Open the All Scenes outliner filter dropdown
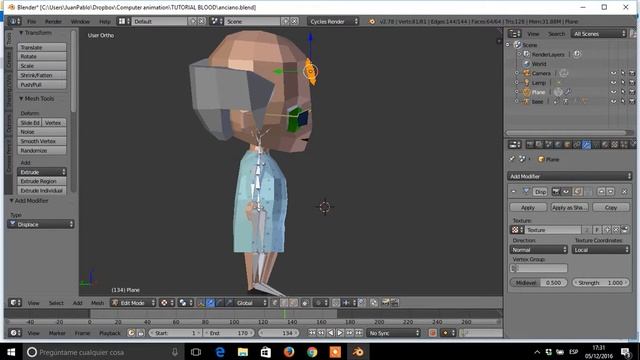 (599, 34)
